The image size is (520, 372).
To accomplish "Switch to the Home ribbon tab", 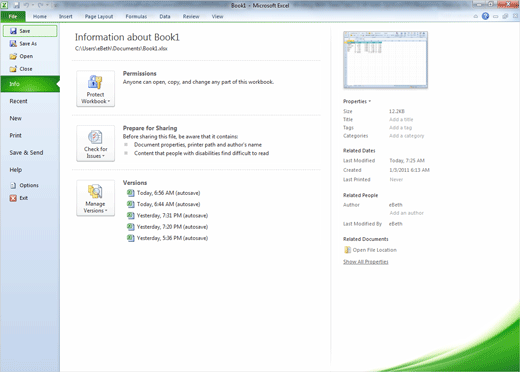I will click(40, 16).
